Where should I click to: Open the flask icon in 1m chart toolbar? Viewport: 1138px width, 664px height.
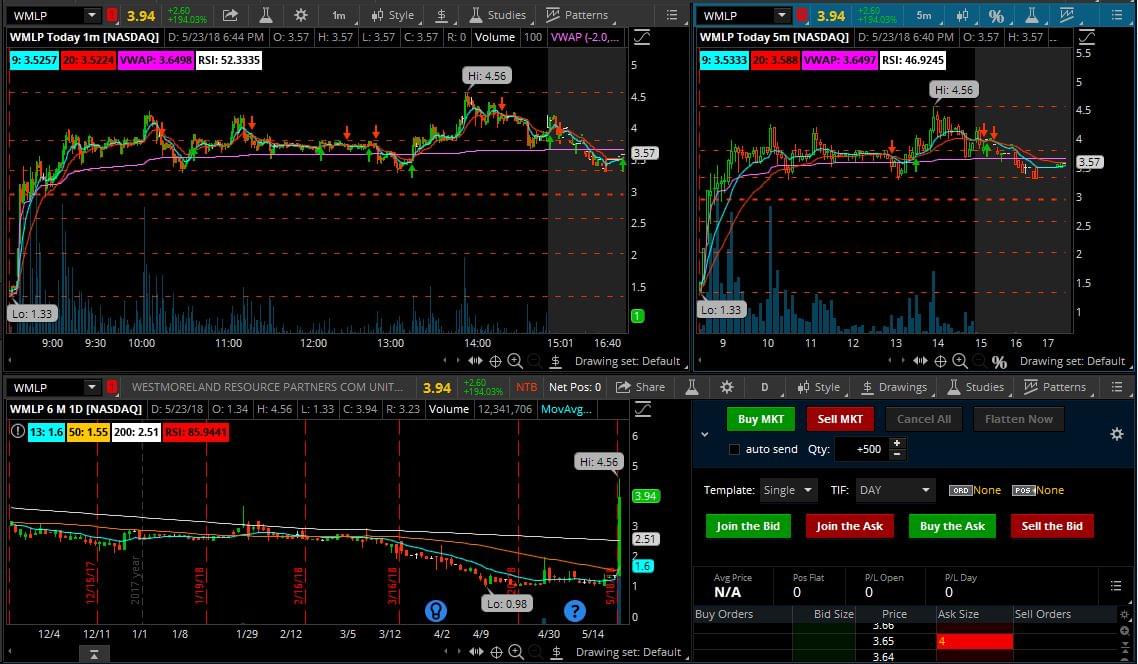point(266,15)
